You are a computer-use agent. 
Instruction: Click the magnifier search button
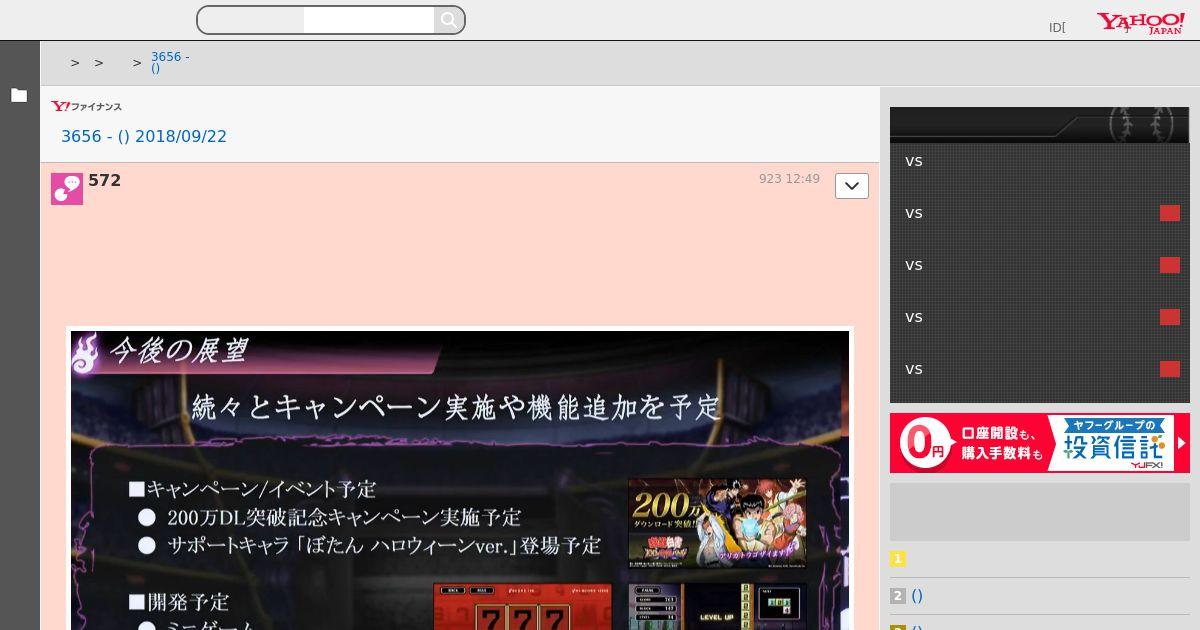[x=449, y=20]
